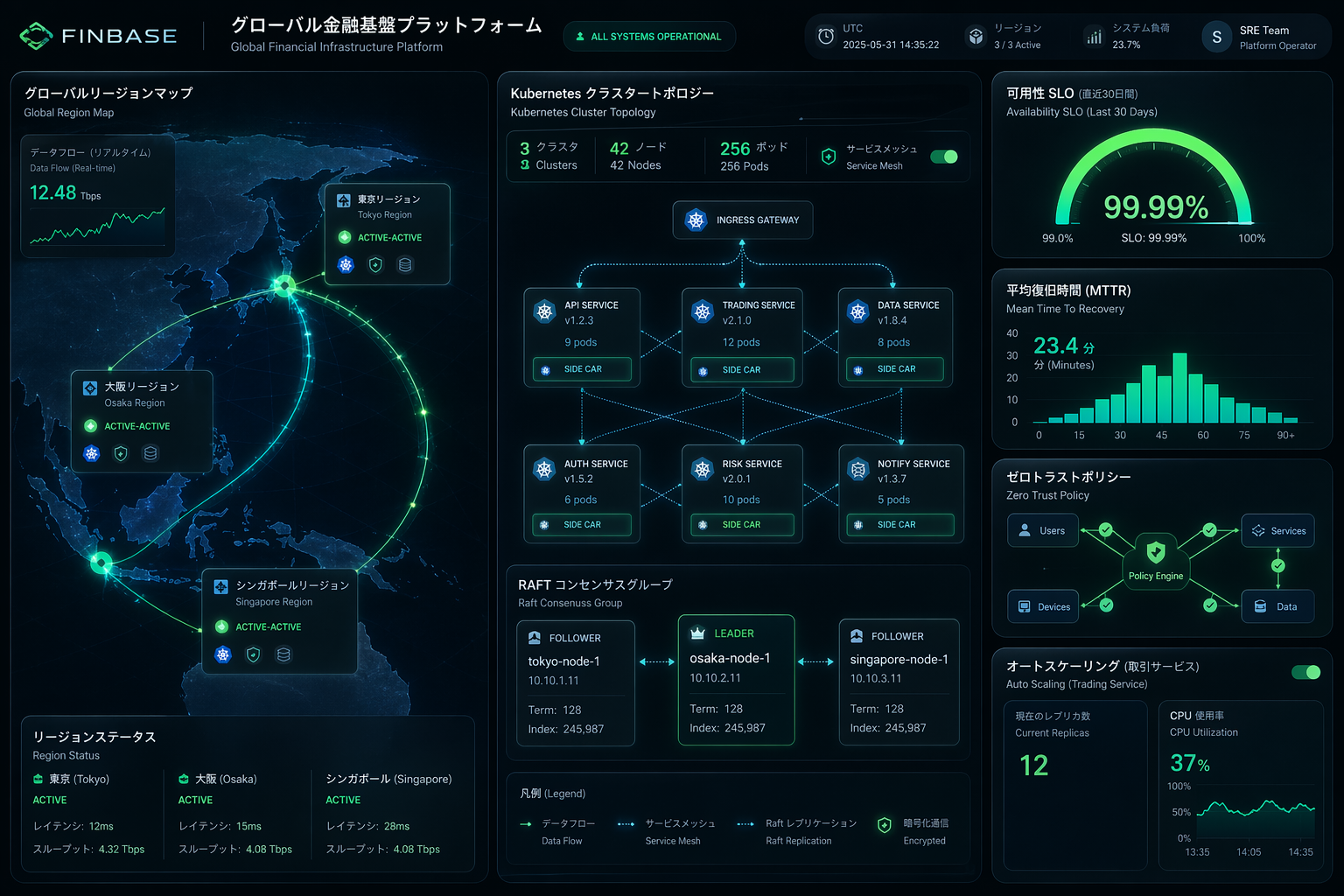Click the Devices icon in Zero Trust Policy
Viewport: 1344px width, 896px height.
point(1024,606)
